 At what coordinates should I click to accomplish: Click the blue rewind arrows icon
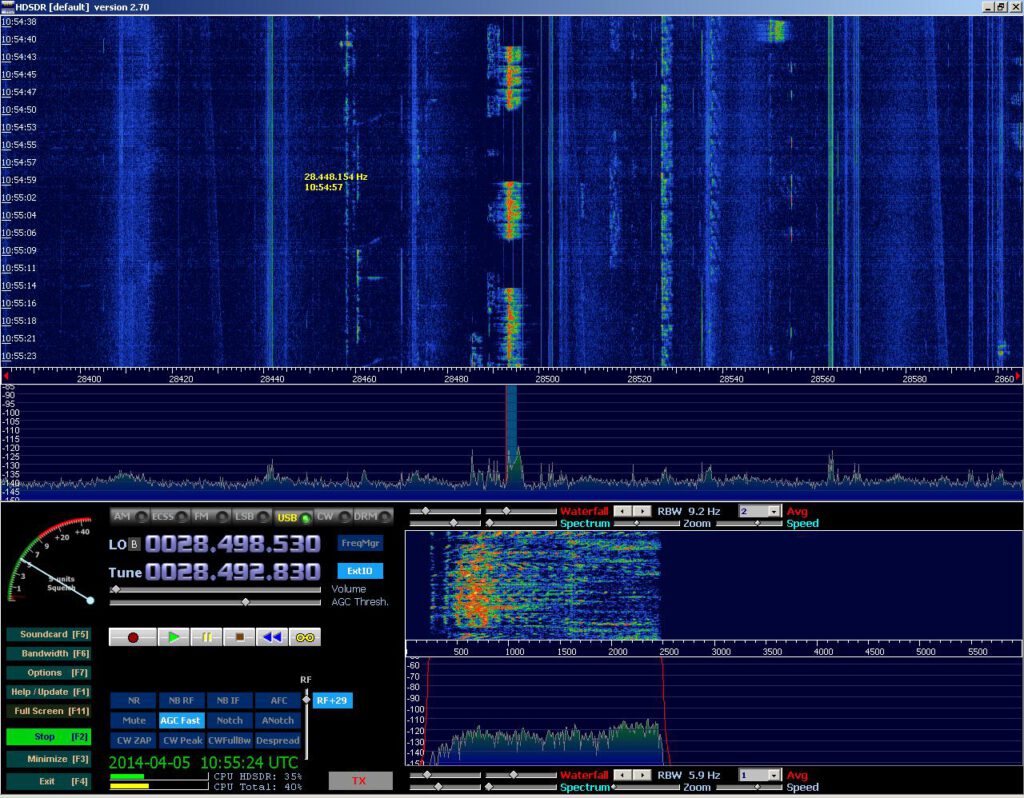click(272, 637)
